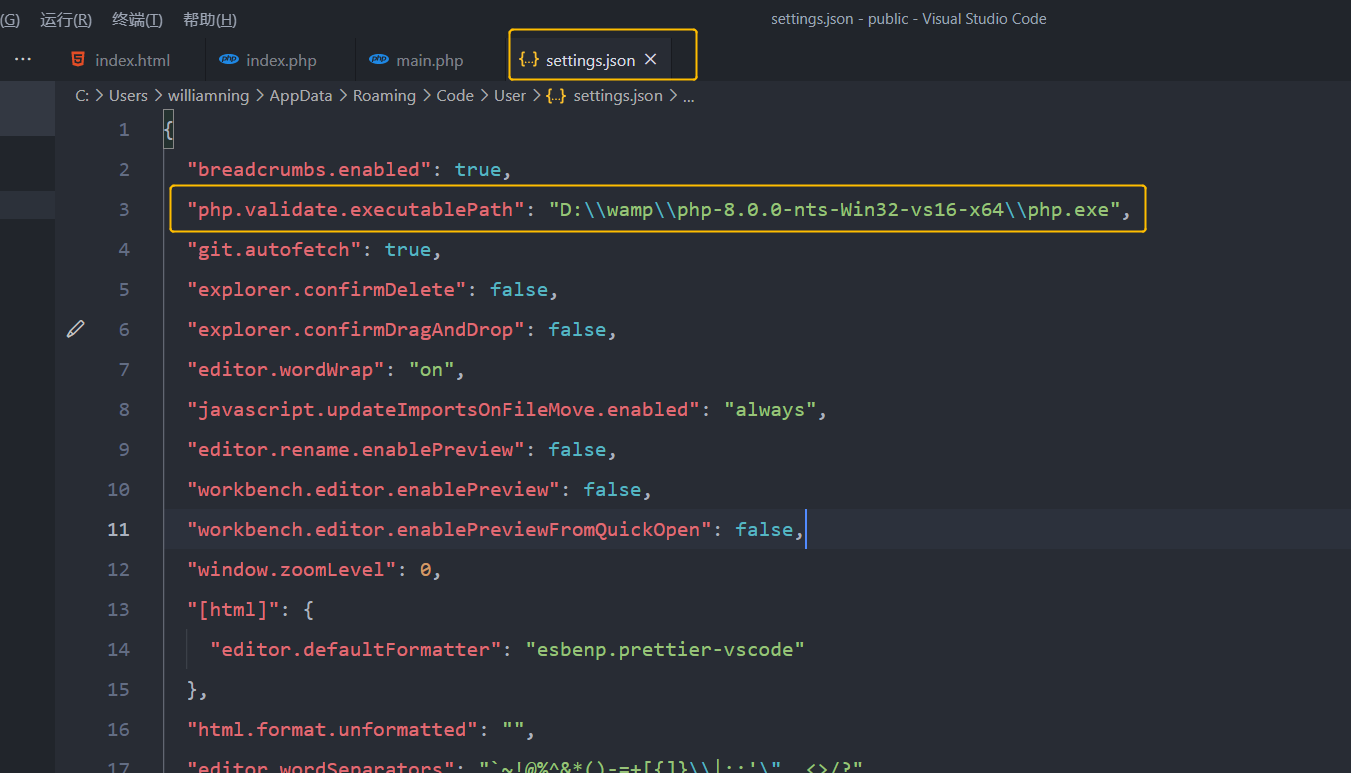Screen dimensions: 1351x773
Task: Click the PHP icon on the main.php tab
Action: tap(378, 59)
